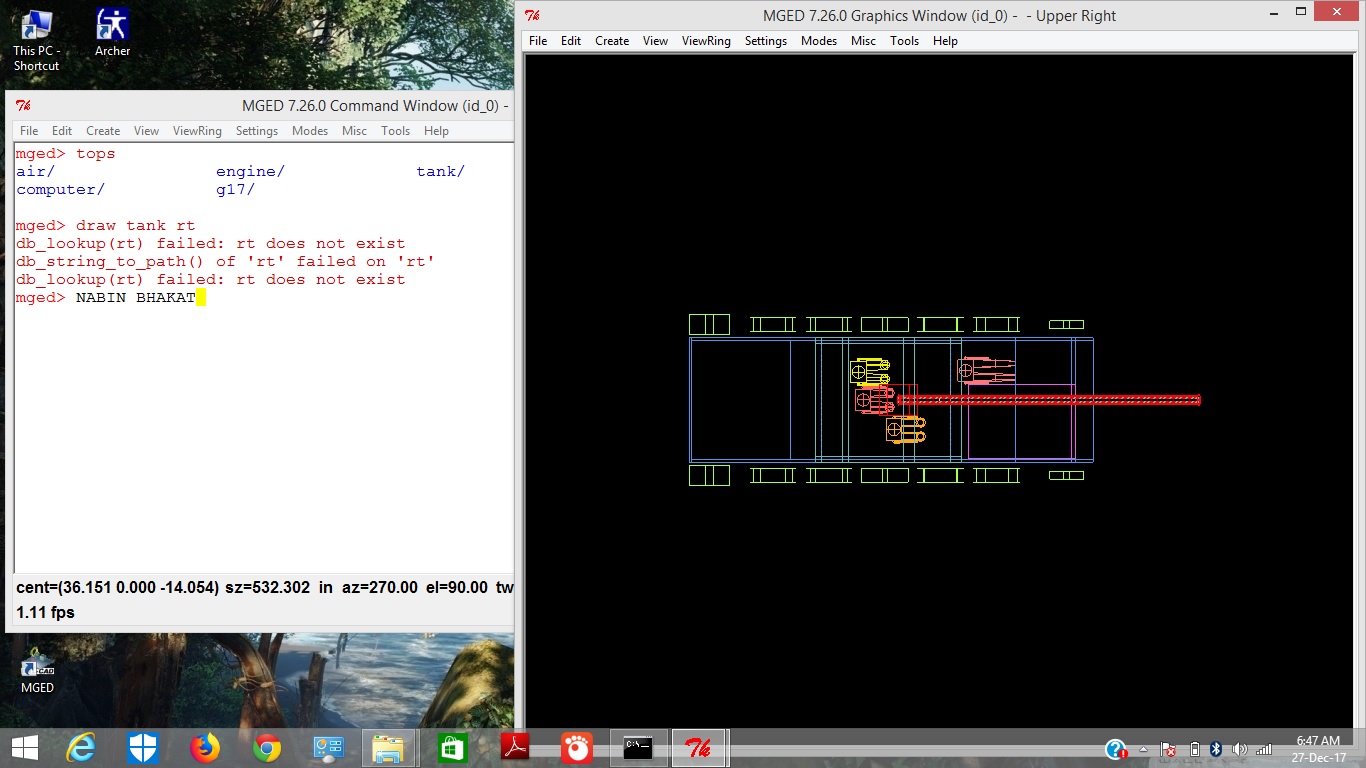1366x768 pixels.
Task: Open ViewRing menu in Command Window
Action: tap(197, 131)
